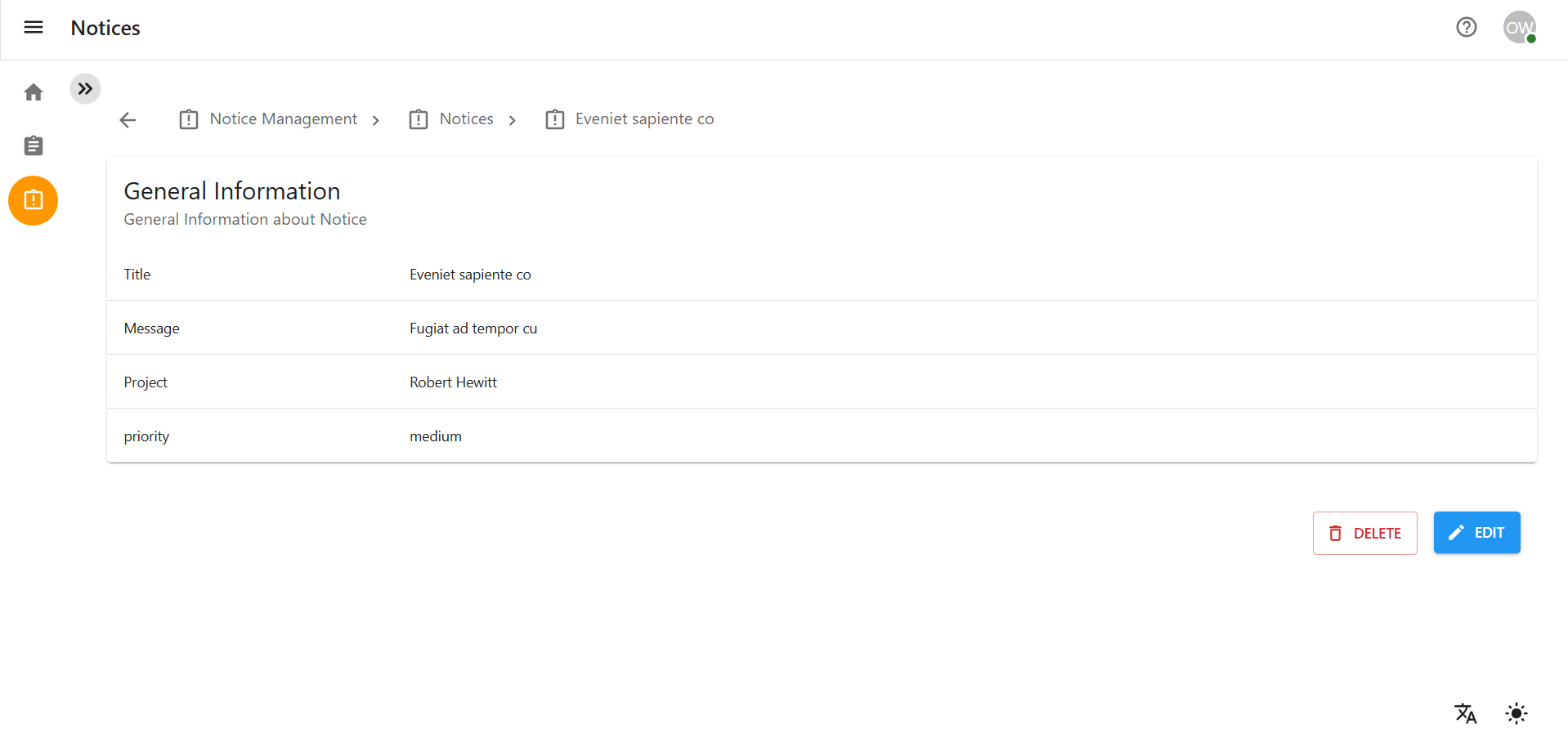Open the language translation icon
The image size is (1568, 733).
[x=1465, y=713]
